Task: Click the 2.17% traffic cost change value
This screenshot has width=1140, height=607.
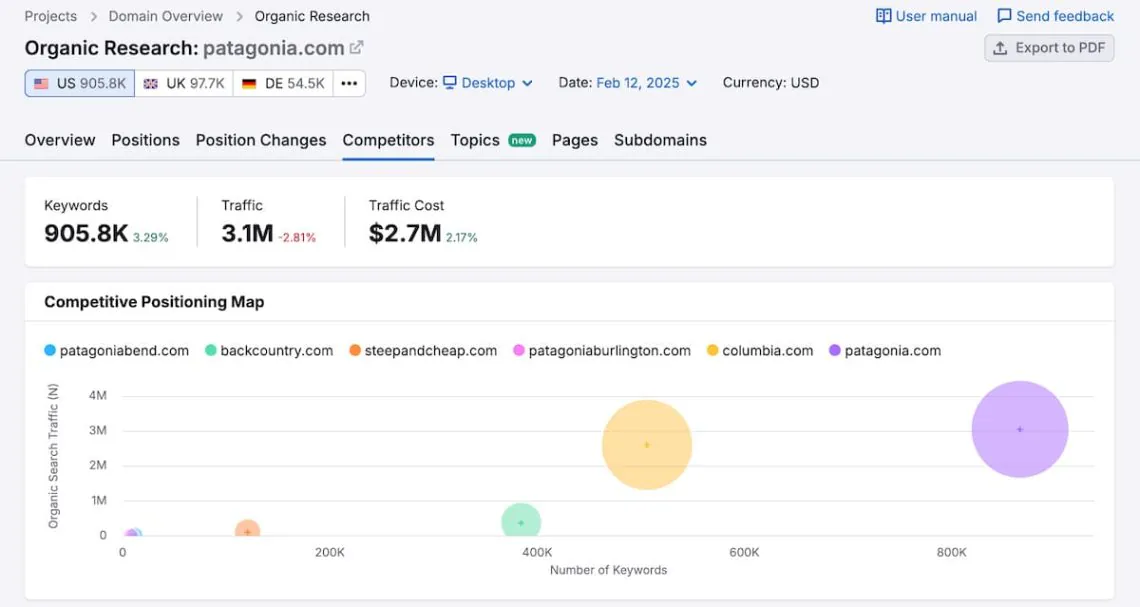Action: click(462, 238)
